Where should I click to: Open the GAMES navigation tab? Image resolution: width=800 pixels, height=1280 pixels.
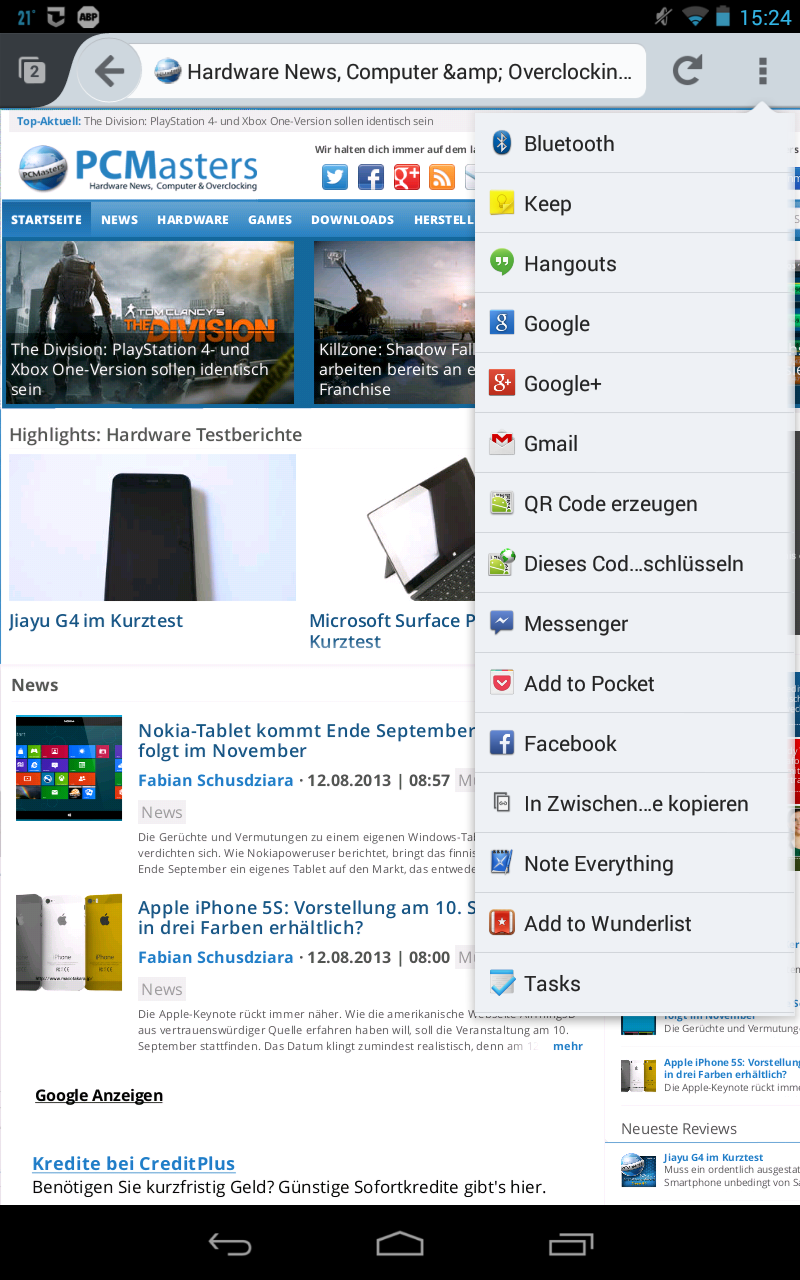[270, 219]
